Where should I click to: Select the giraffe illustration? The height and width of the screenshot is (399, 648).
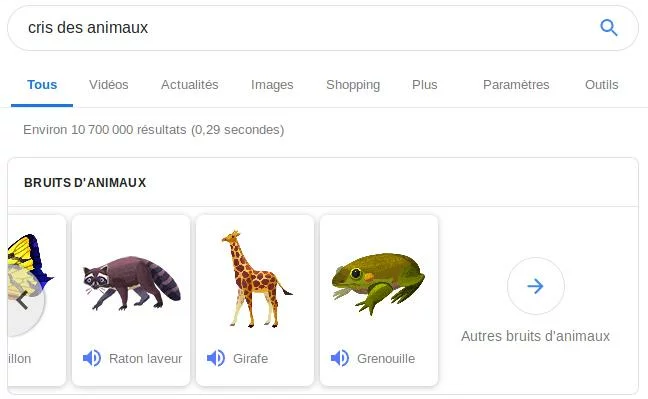256,279
